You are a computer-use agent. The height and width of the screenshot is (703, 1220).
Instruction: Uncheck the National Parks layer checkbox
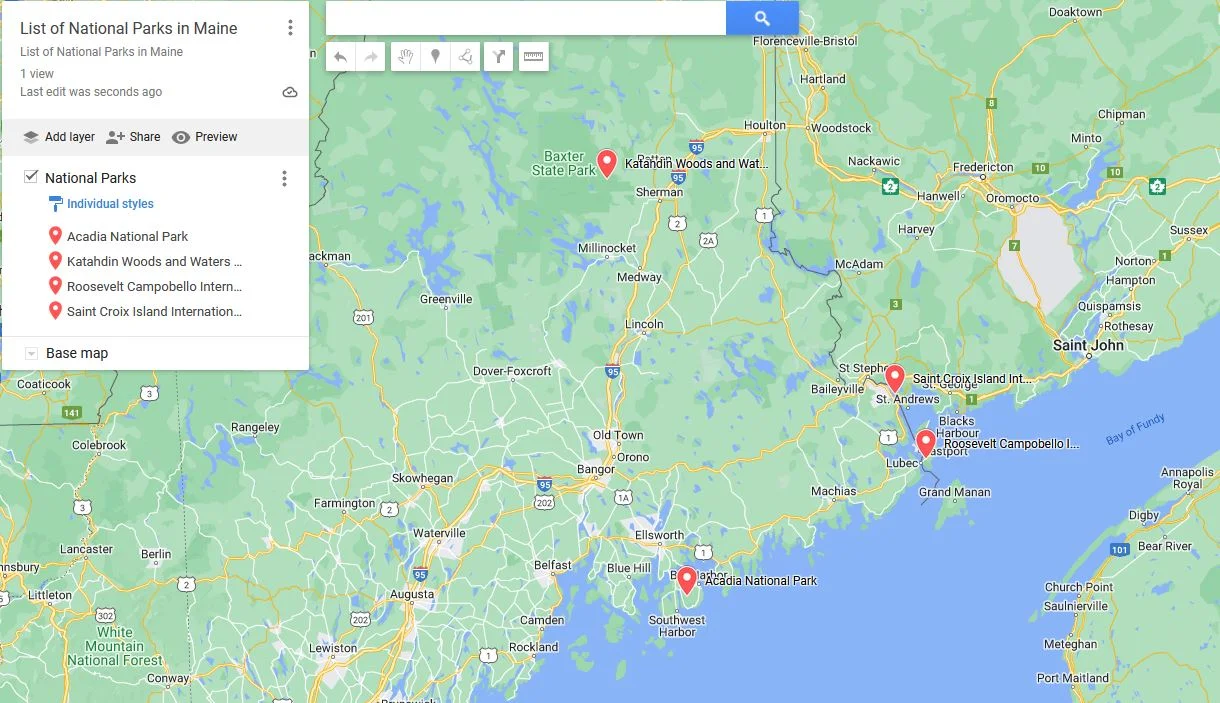[x=31, y=177]
